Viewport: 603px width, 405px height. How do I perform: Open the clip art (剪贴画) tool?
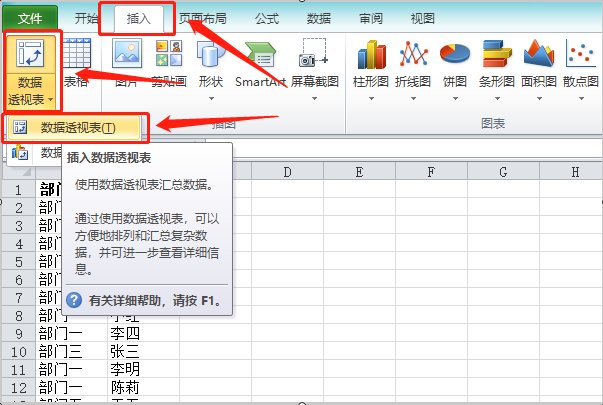coord(169,53)
